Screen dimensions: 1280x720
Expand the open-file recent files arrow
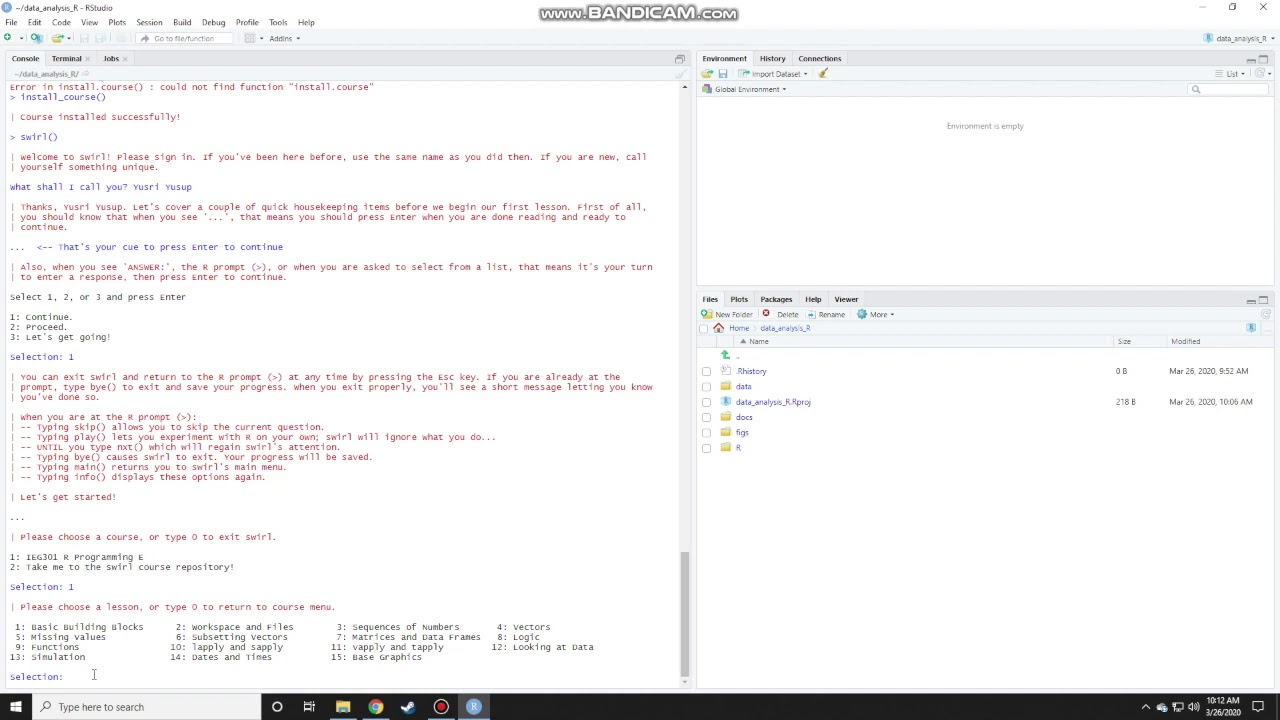tap(67, 38)
